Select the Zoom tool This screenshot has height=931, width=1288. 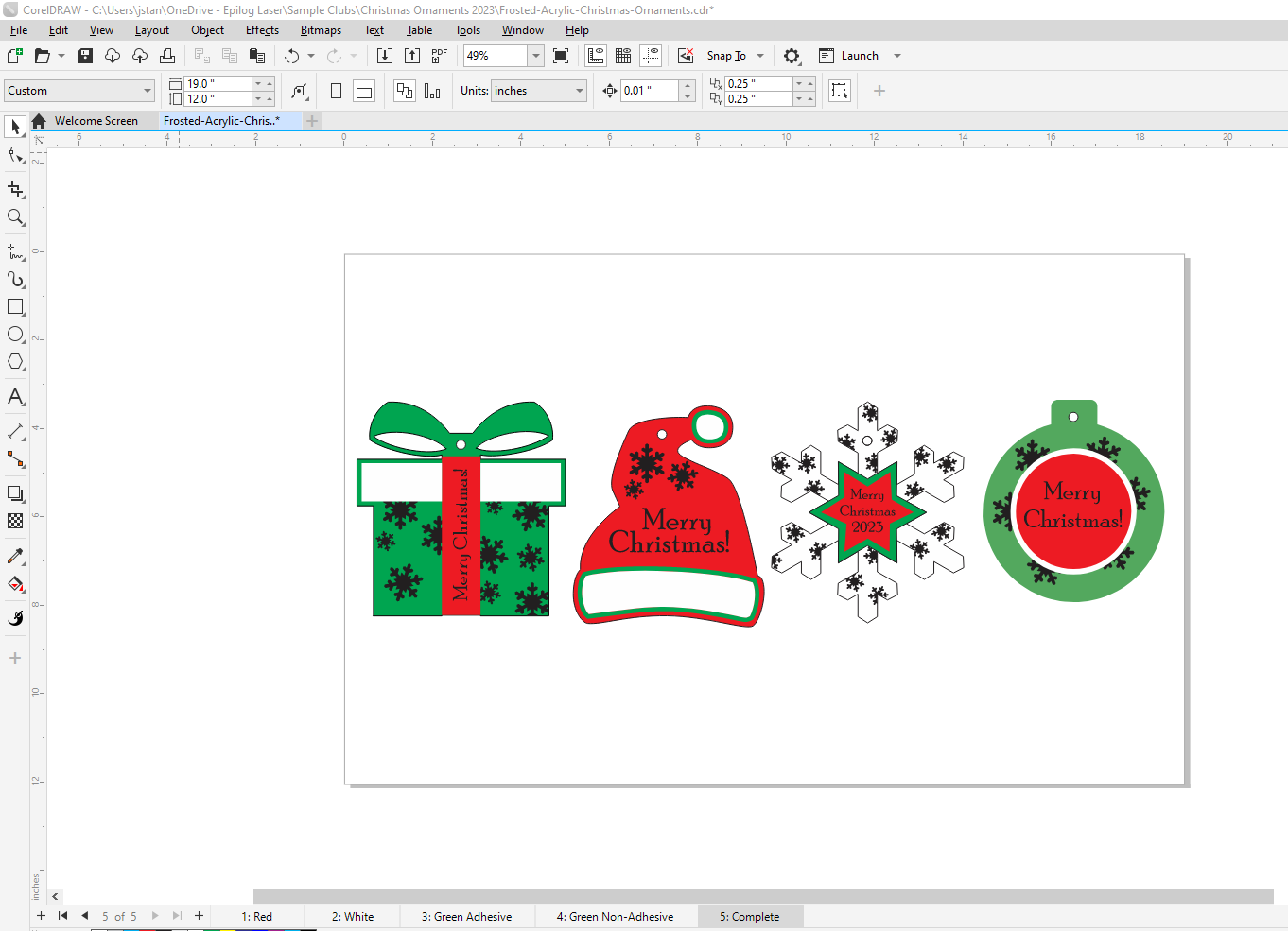15,217
